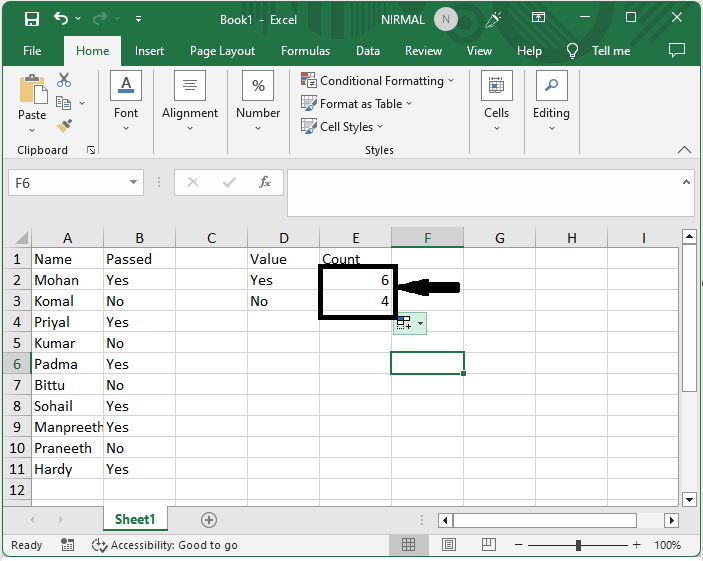Image resolution: width=703 pixels, height=561 pixels.
Task: Open Conditional Formatting menu
Action: (x=378, y=81)
